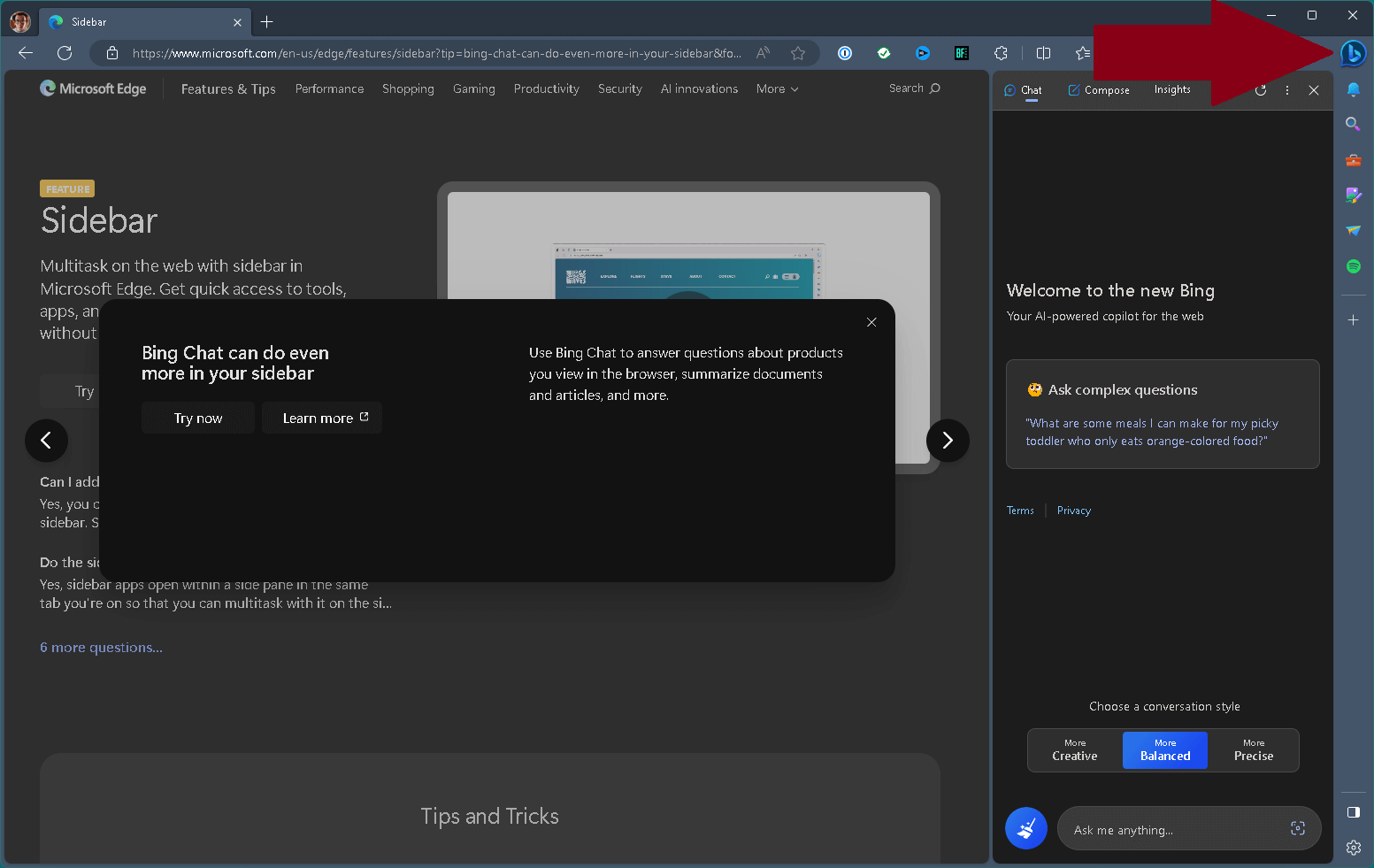Open the Bing pane's three-dot options menu

(x=1287, y=90)
